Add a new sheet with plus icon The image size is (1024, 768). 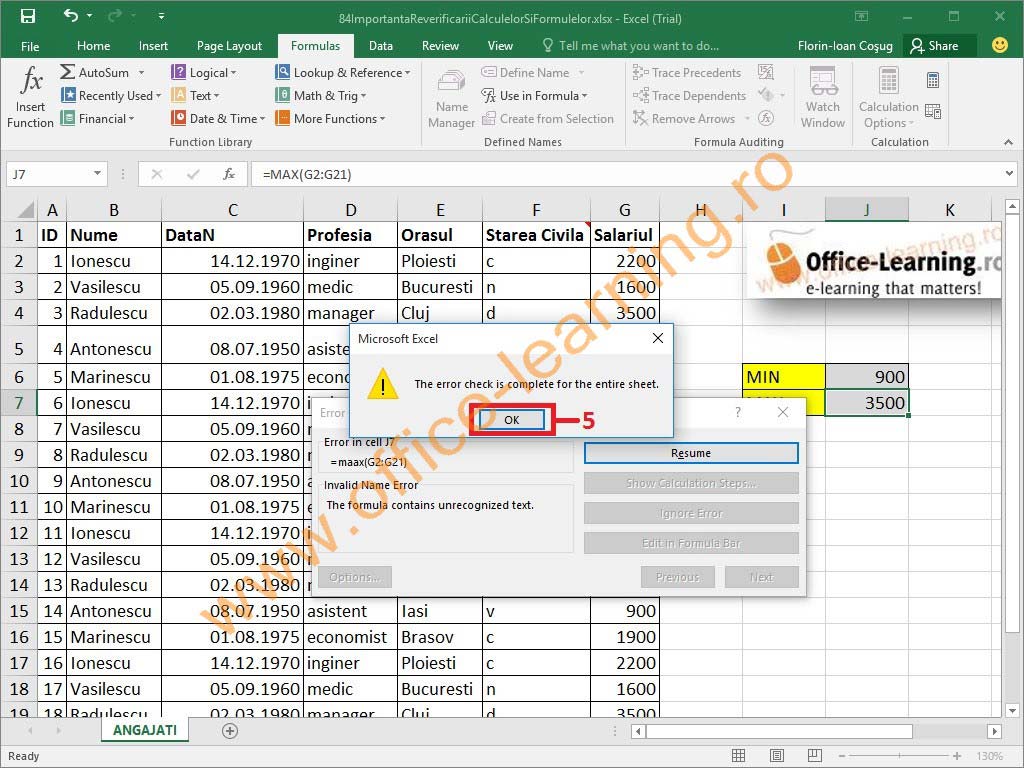pyautogui.click(x=230, y=731)
